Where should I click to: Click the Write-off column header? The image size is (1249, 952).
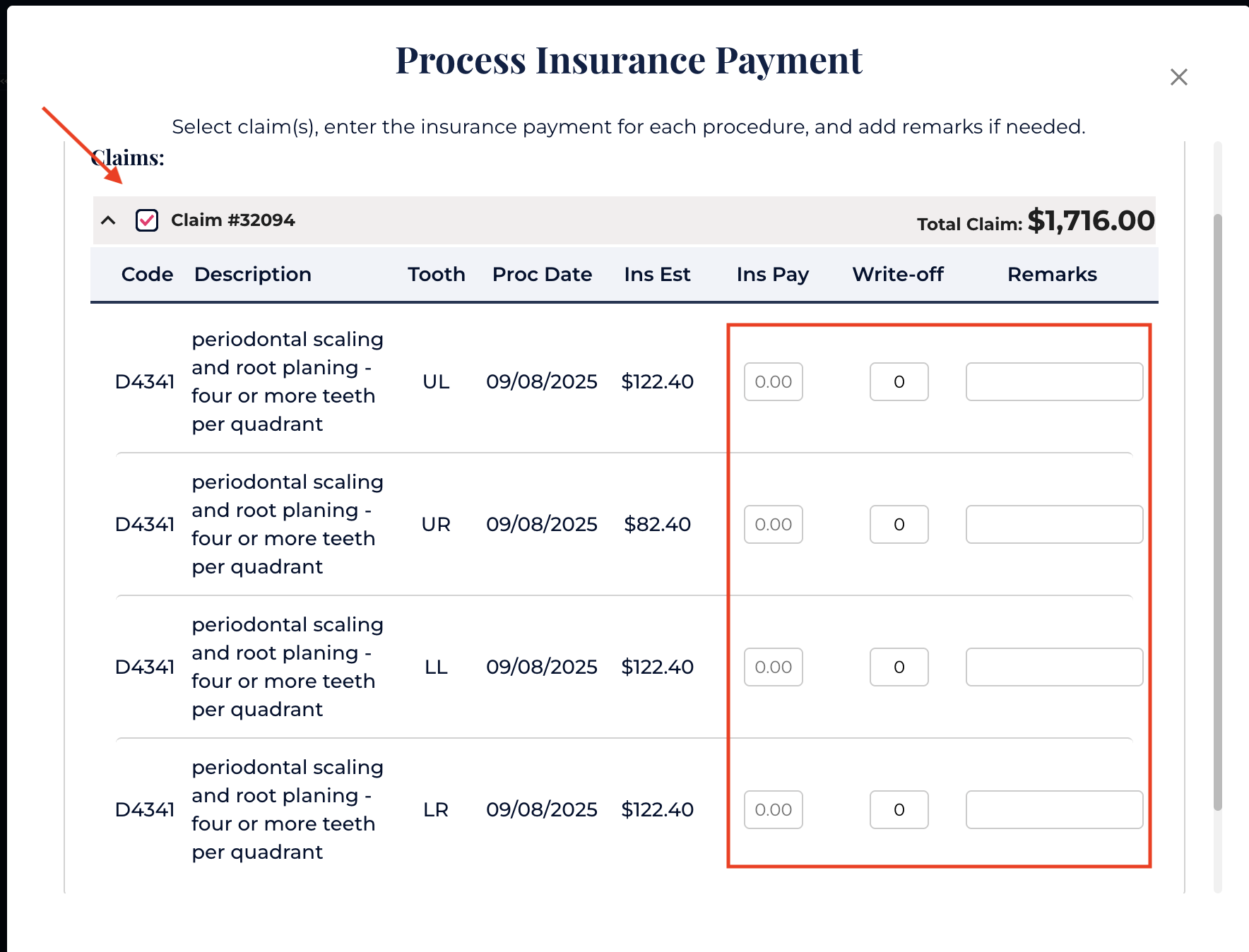pos(897,275)
